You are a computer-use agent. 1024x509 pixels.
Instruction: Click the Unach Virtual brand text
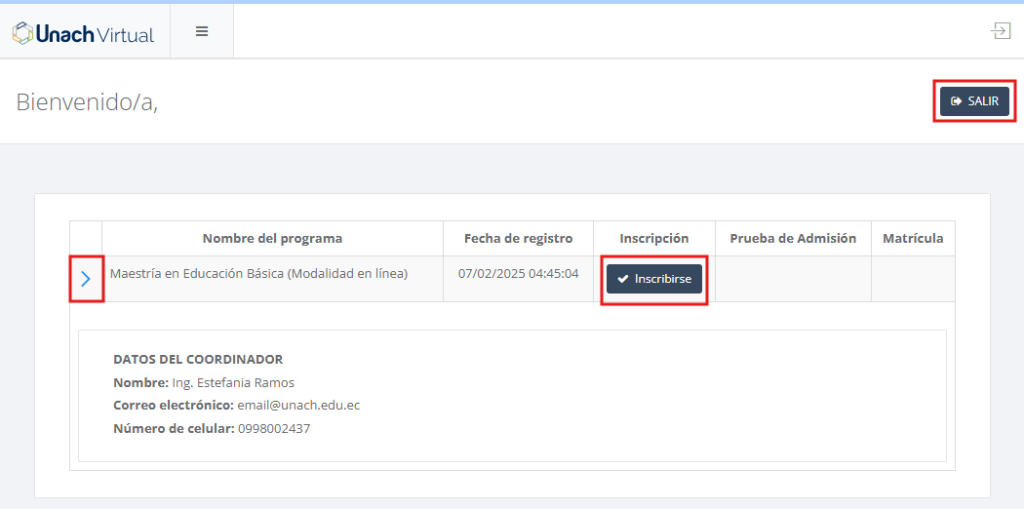click(95, 34)
